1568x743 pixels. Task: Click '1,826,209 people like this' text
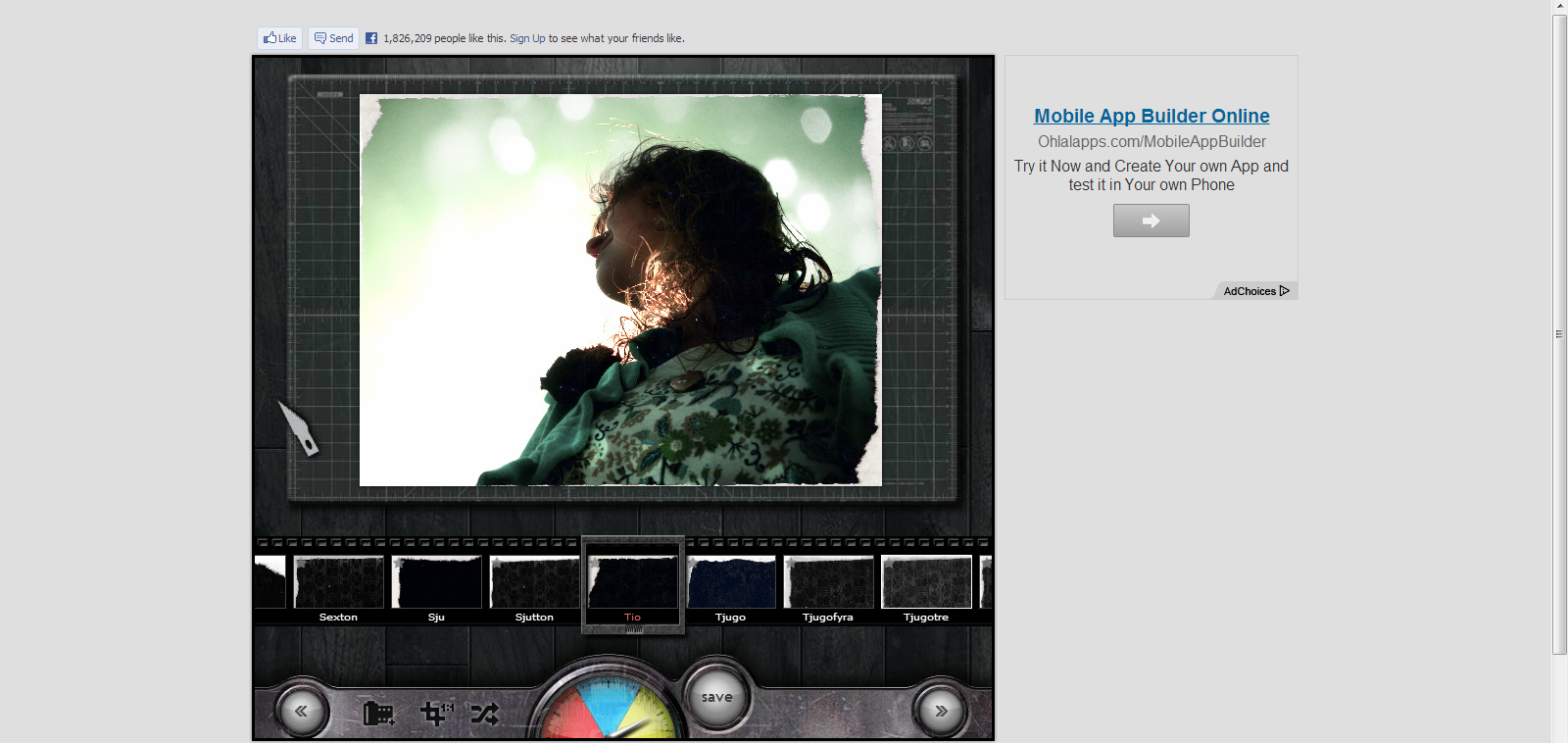click(444, 38)
